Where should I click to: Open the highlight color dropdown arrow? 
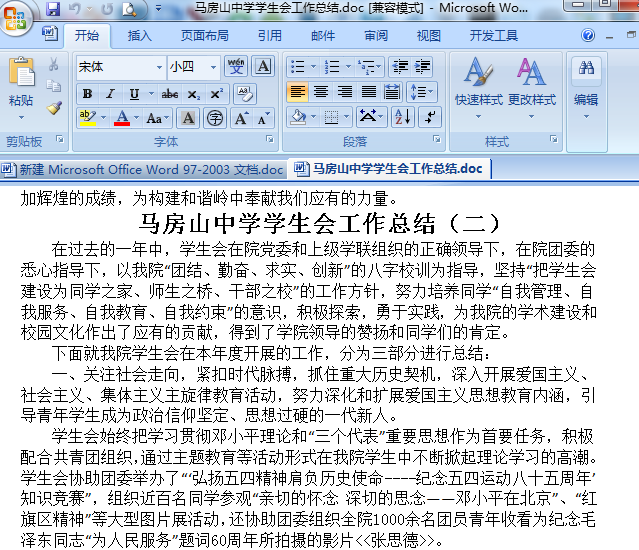click(x=104, y=118)
